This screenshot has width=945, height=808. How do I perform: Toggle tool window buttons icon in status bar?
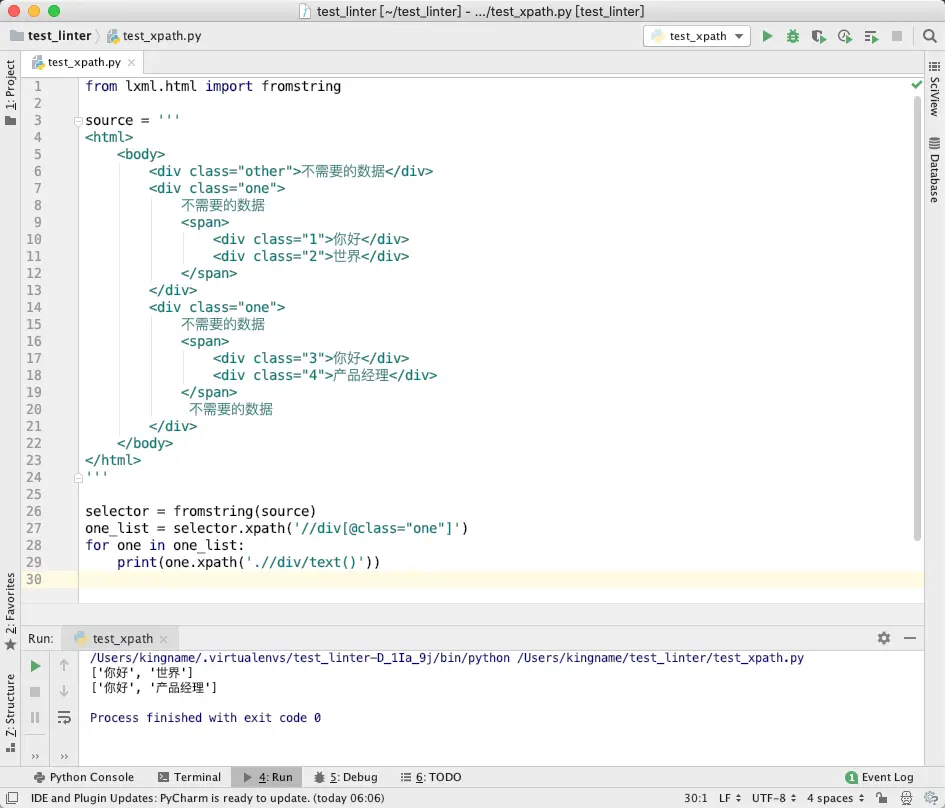tap(11, 798)
